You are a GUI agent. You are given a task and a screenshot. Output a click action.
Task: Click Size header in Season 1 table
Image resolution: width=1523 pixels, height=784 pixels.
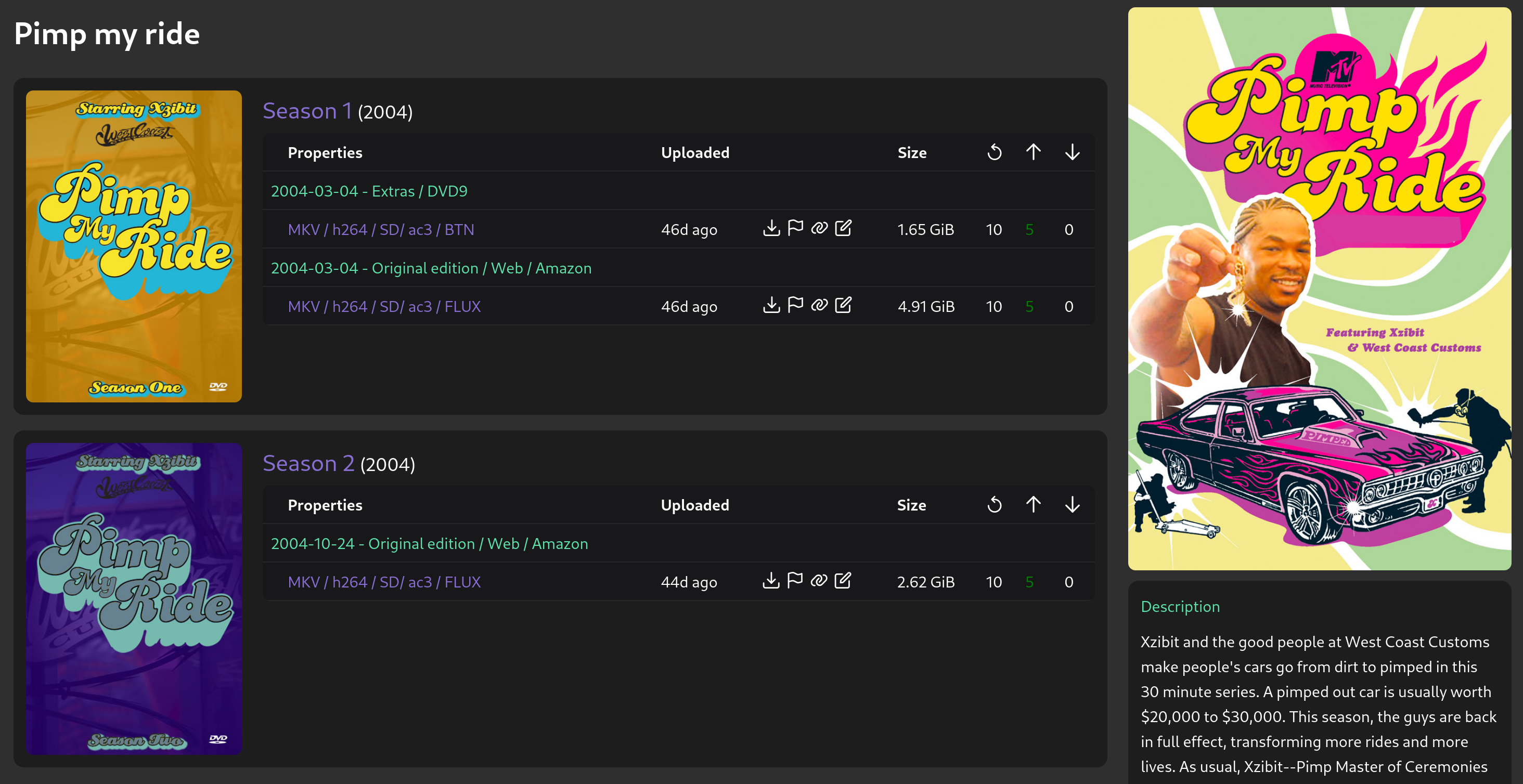pos(912,152)
